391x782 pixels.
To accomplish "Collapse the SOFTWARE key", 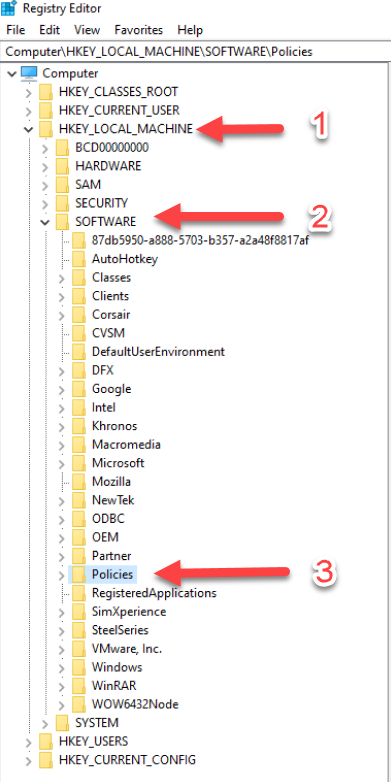I will tap(45, 222).
